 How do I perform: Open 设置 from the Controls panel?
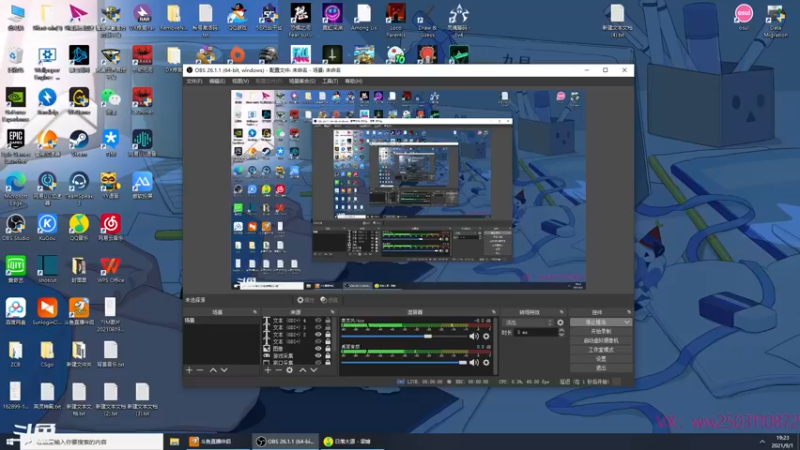click(x=601, y=359)
